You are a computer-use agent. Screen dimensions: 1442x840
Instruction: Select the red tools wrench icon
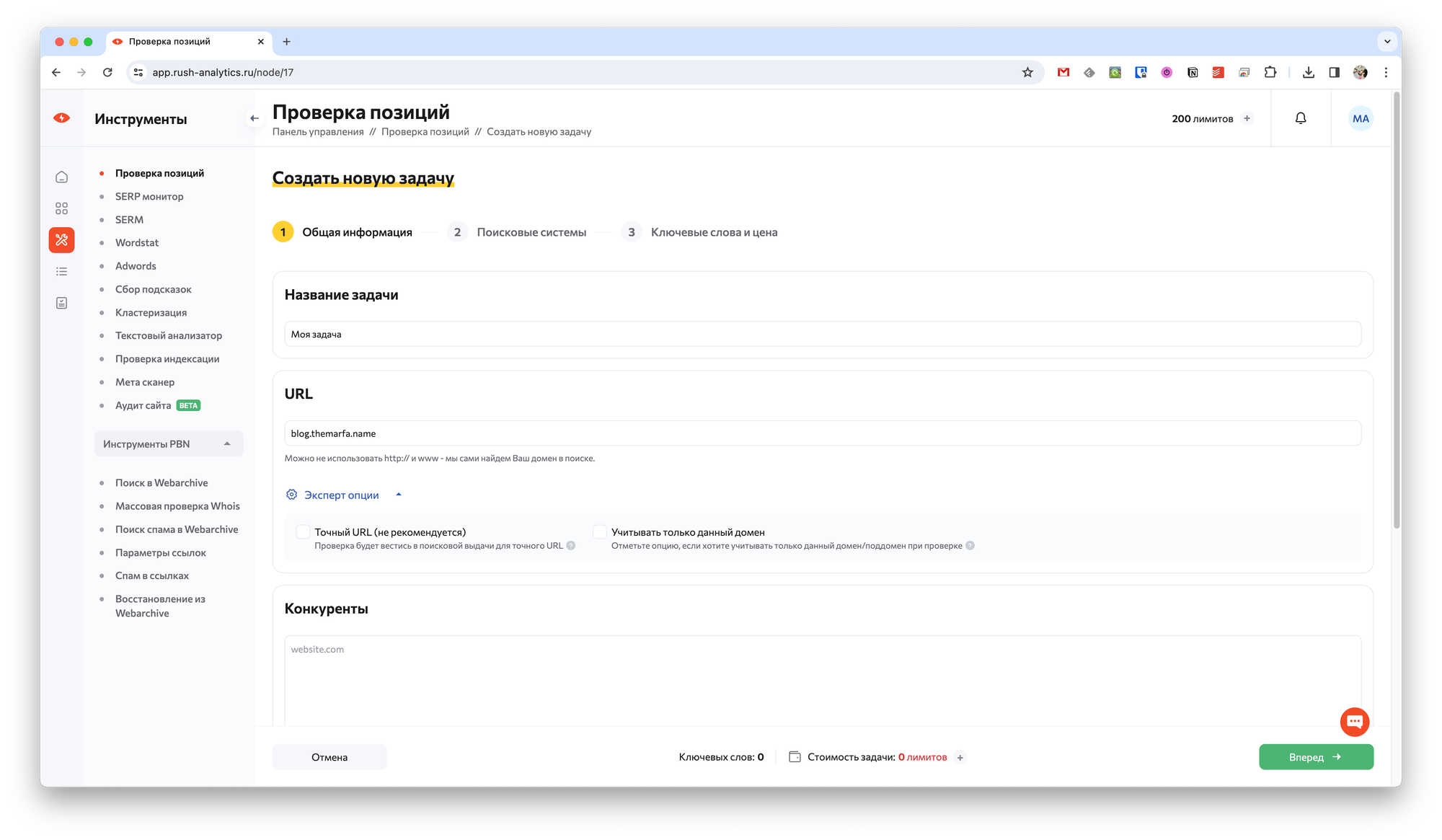pos(62,240)
